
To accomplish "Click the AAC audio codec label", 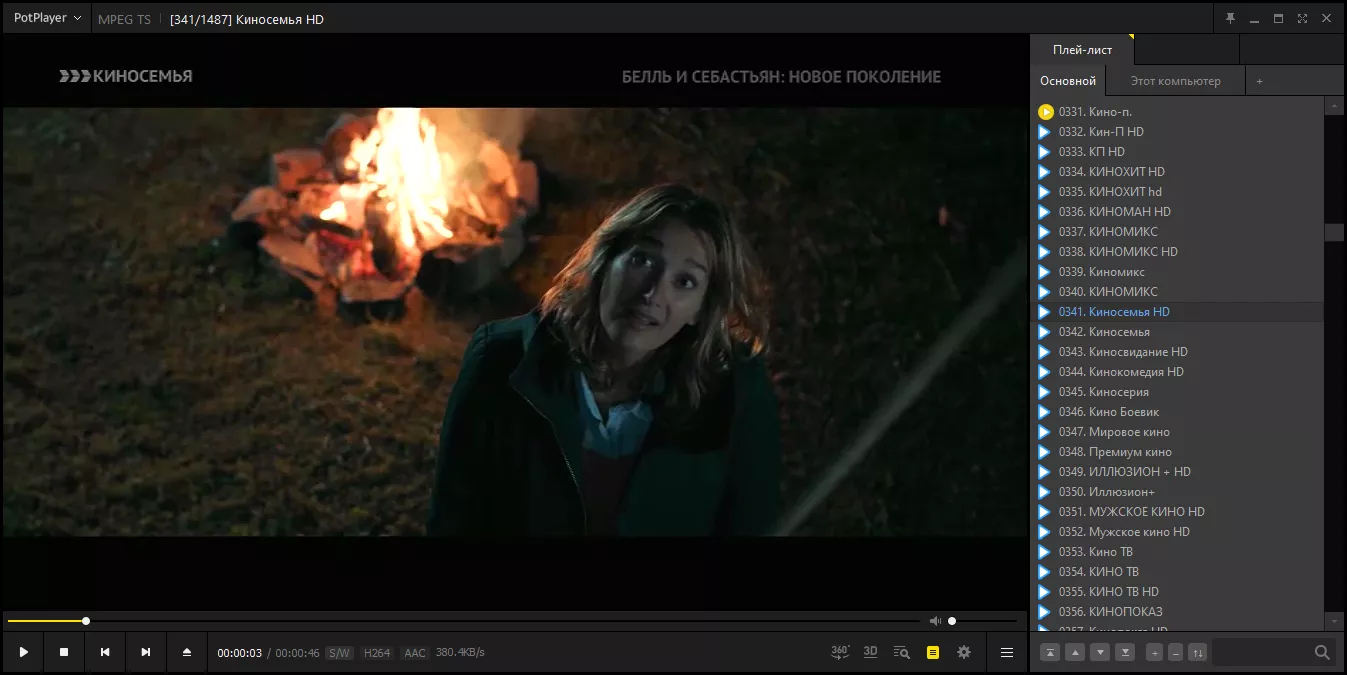I will pos(415,653).
